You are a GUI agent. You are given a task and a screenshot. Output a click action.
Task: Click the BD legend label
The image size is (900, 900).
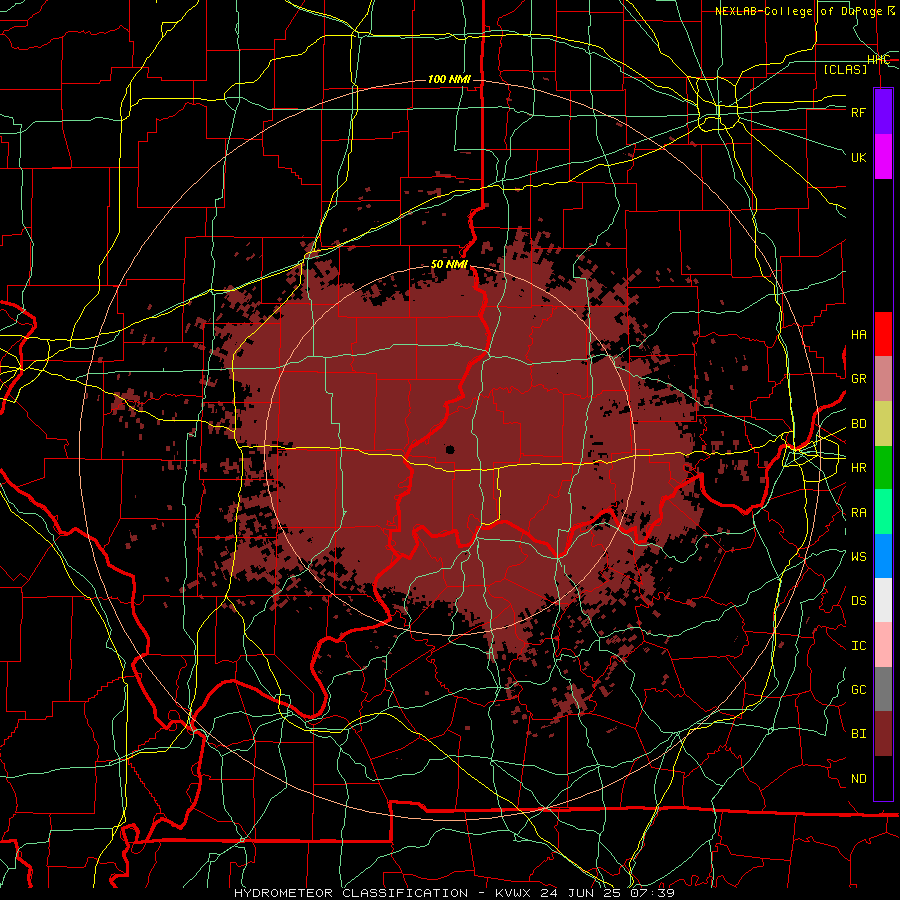(x=858, y=424)
